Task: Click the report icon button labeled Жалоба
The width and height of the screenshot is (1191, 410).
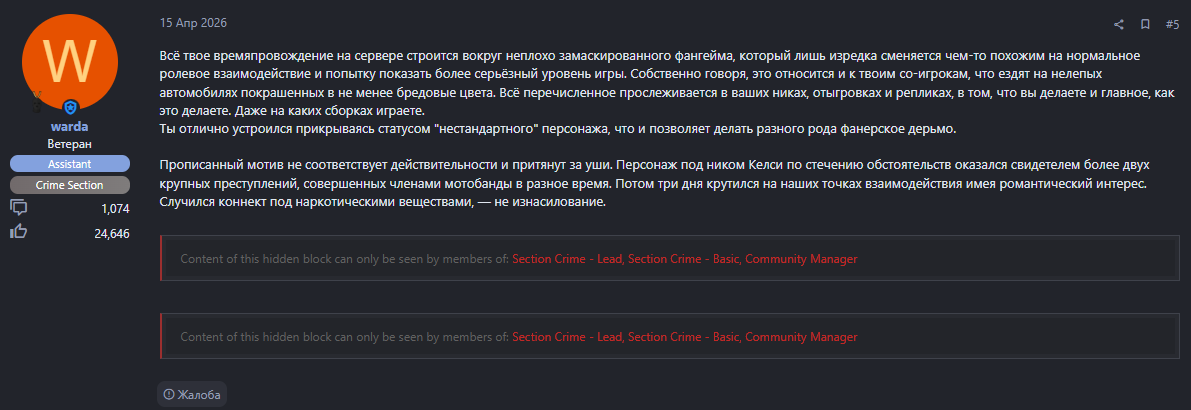Action: click(192, 394)
